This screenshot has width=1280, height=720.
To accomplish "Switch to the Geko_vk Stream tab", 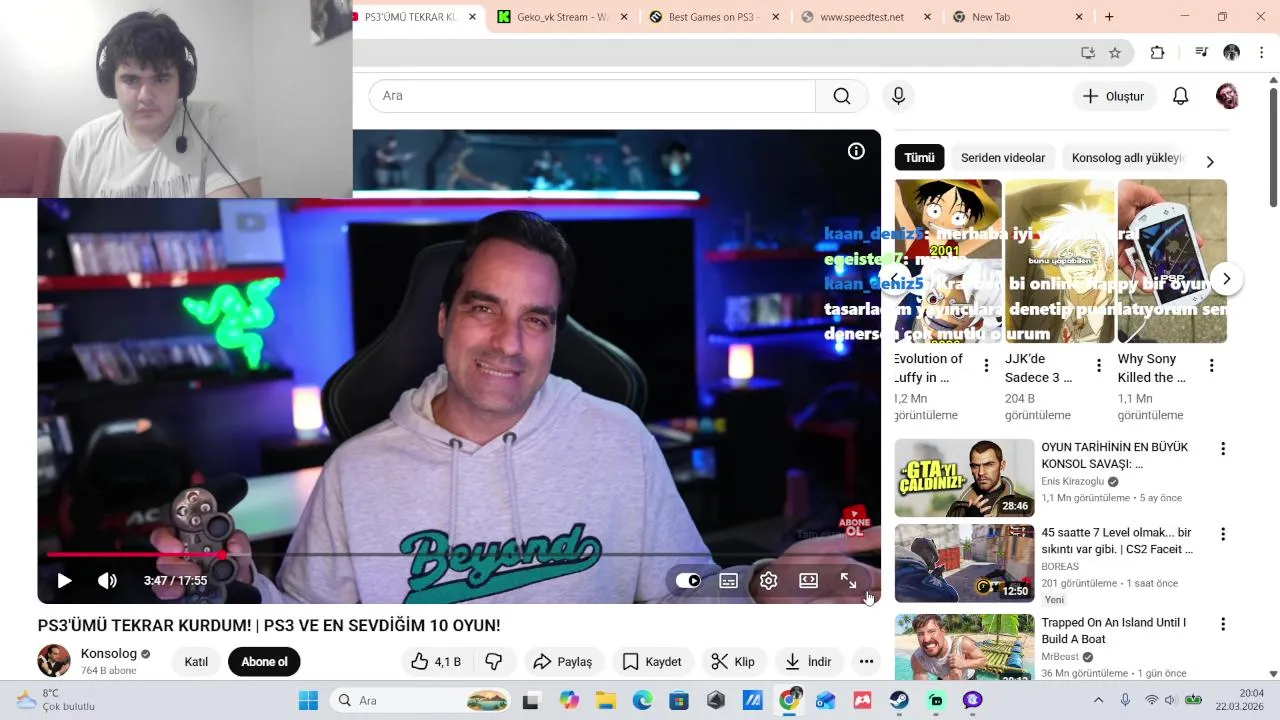I will click(563, 17).
